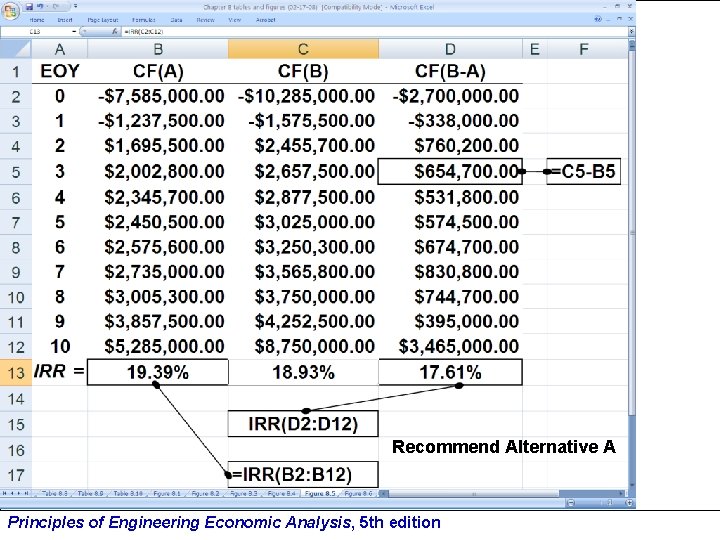
Task: Click cell with -$10,285,000.00
Action: click(x=303, y=96)
